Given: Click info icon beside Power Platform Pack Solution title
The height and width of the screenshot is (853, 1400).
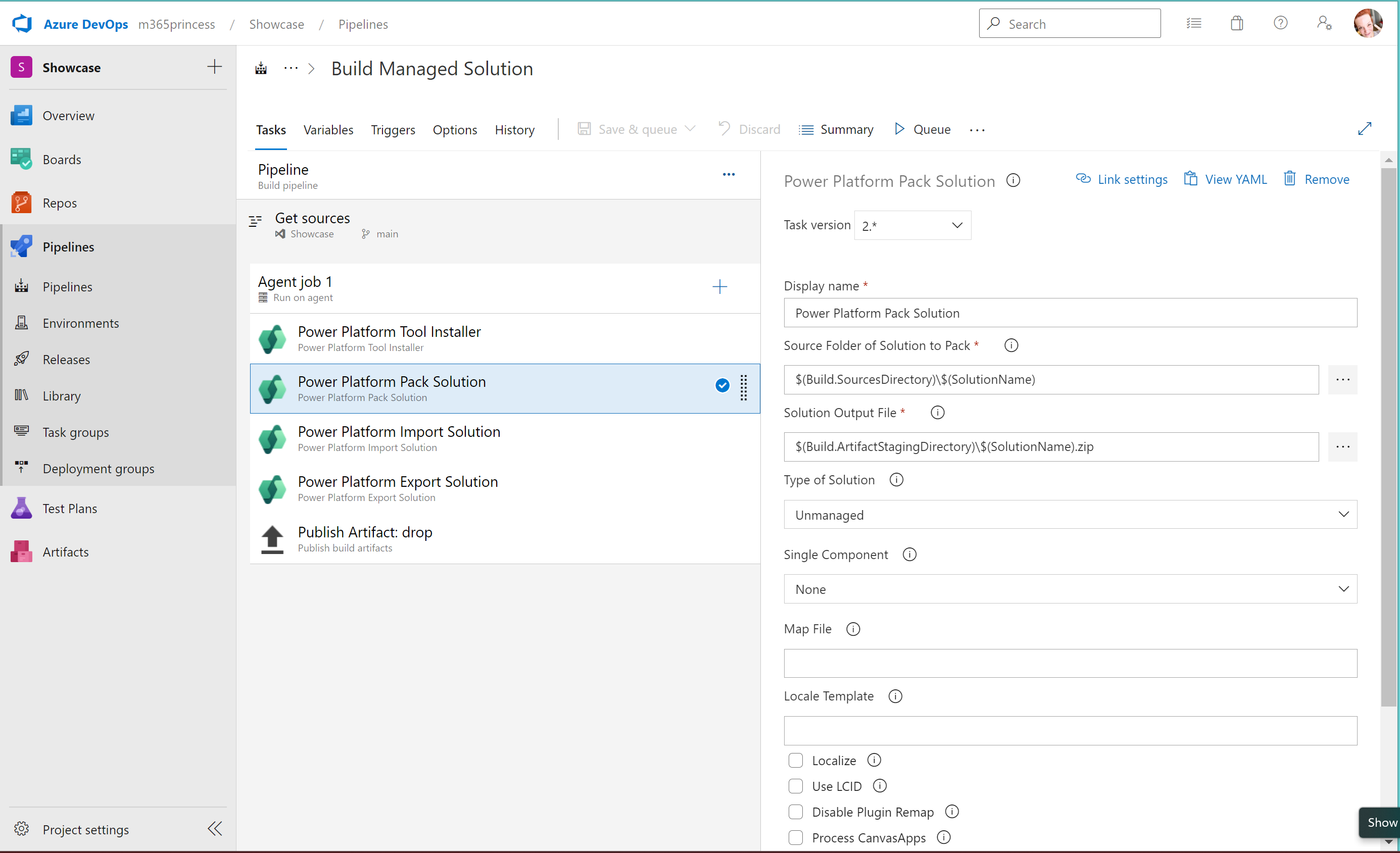Looking at the screenshot, I should pyautogui.click(x=1013, y=180).
